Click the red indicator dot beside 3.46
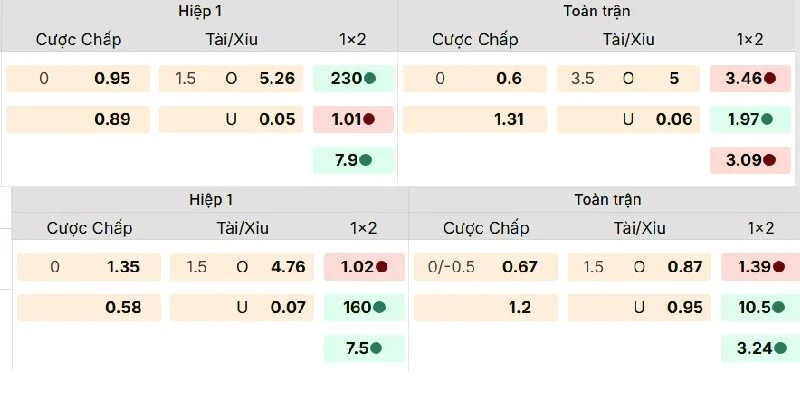This screenshot has width=800, height=400. (769, 77)
